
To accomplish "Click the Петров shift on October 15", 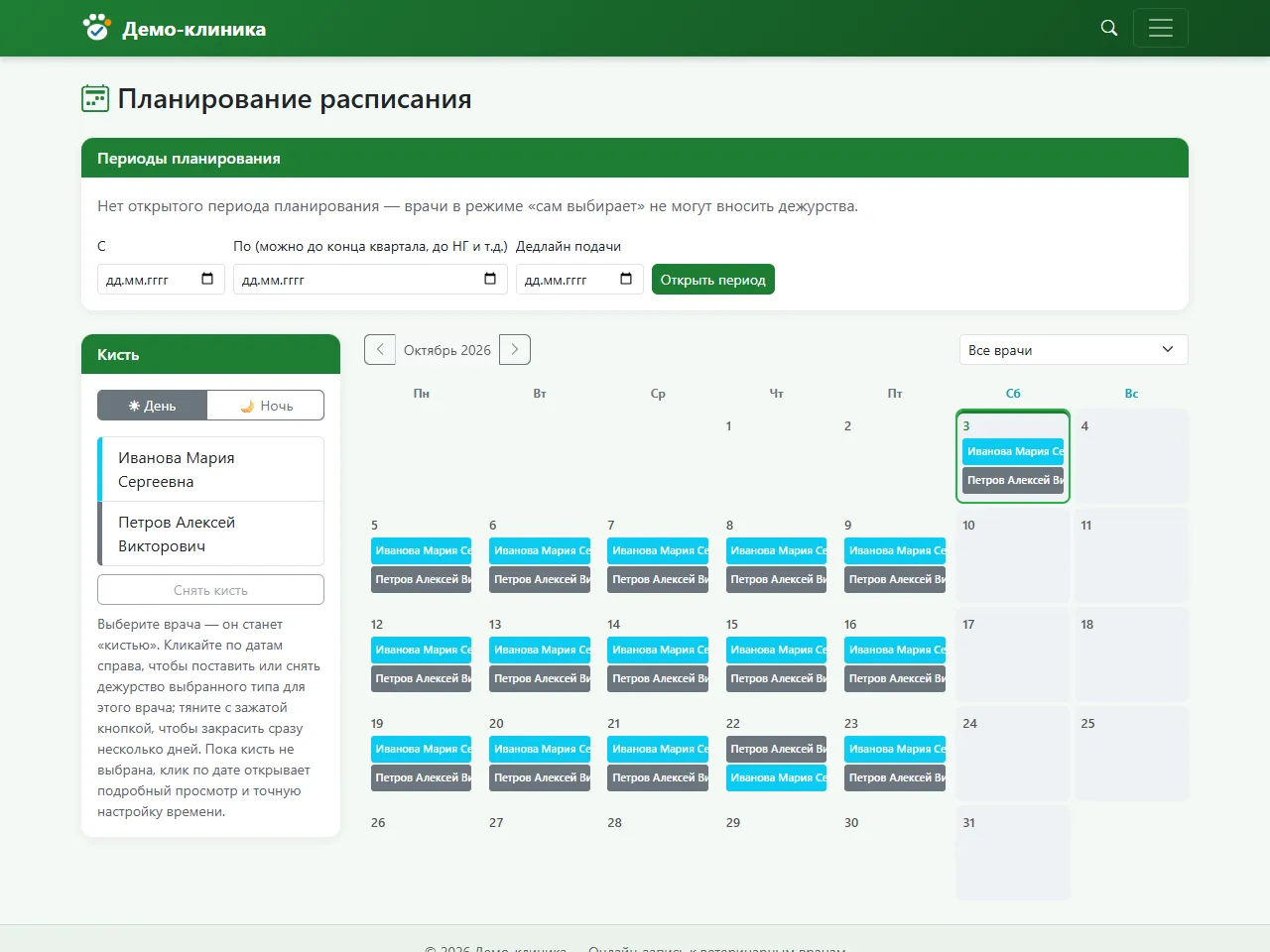I will click(x=776, y=678).
